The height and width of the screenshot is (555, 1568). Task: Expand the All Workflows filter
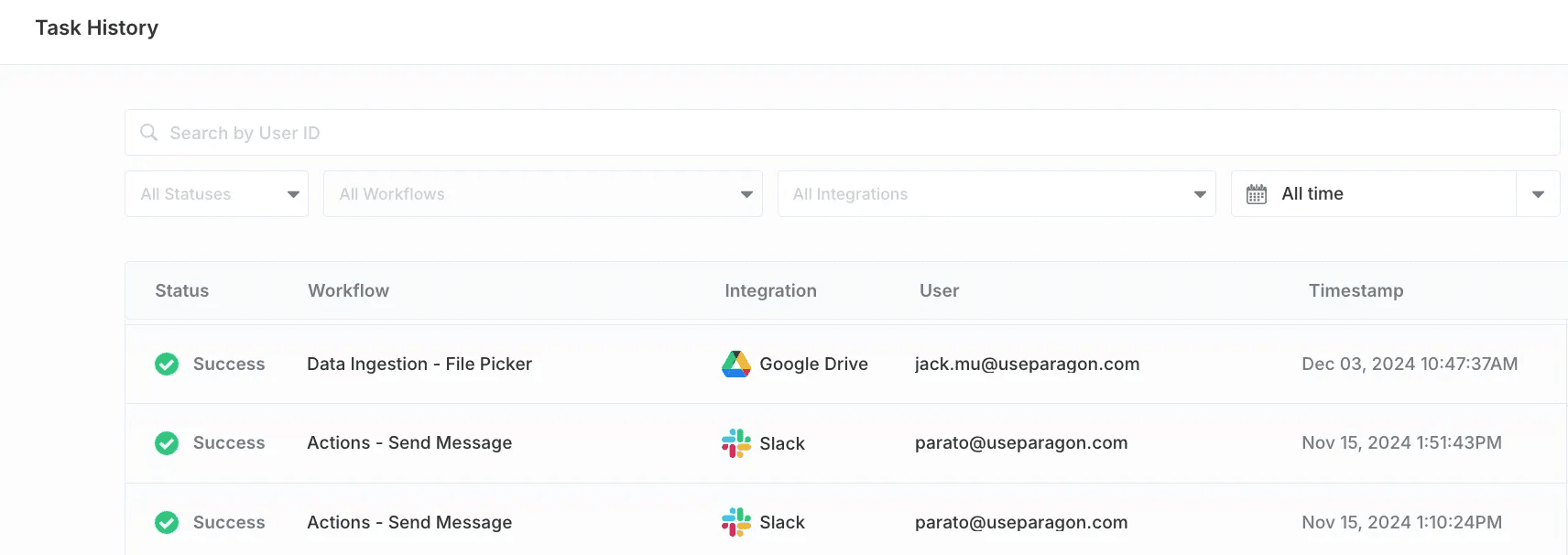click(542, 194)
